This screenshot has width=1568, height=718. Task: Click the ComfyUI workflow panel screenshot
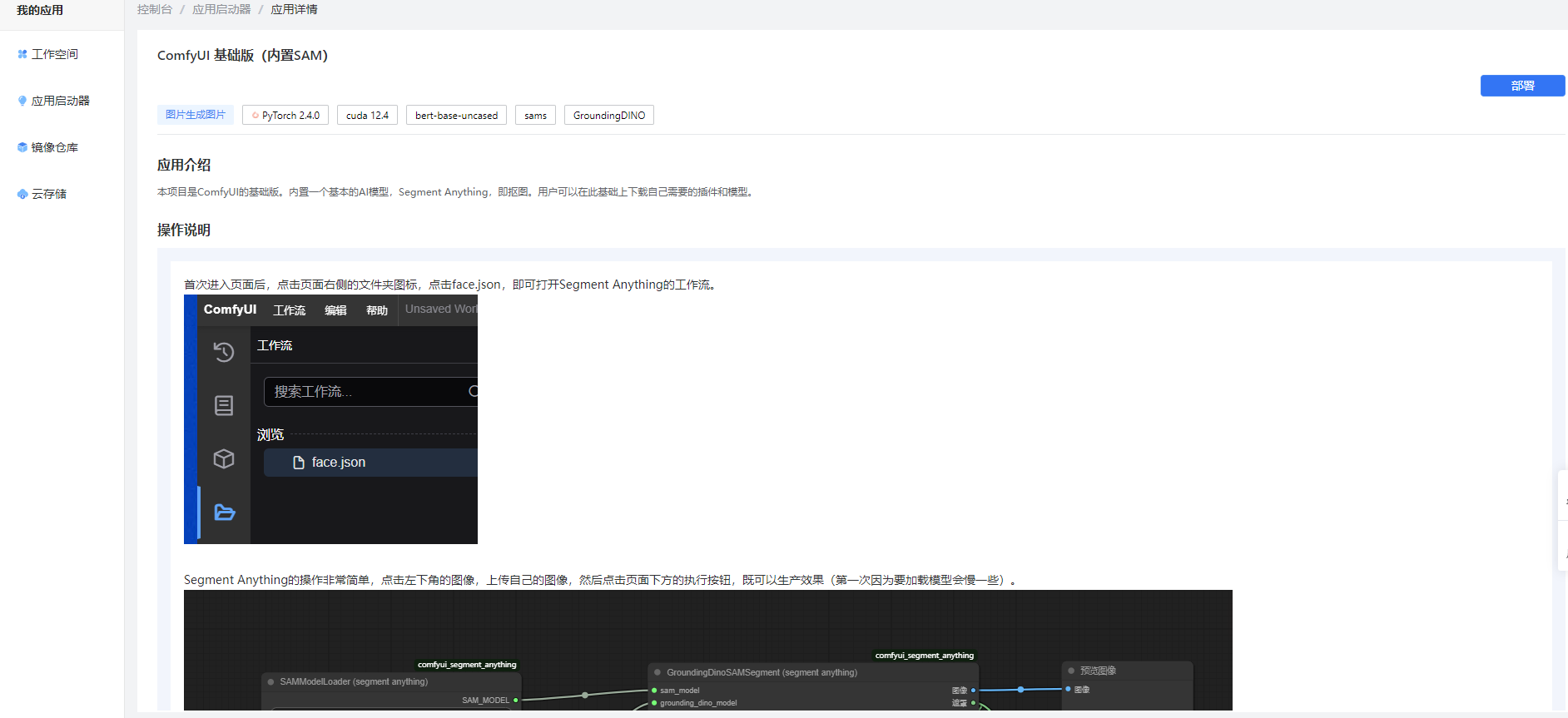(x=330, y=419)
